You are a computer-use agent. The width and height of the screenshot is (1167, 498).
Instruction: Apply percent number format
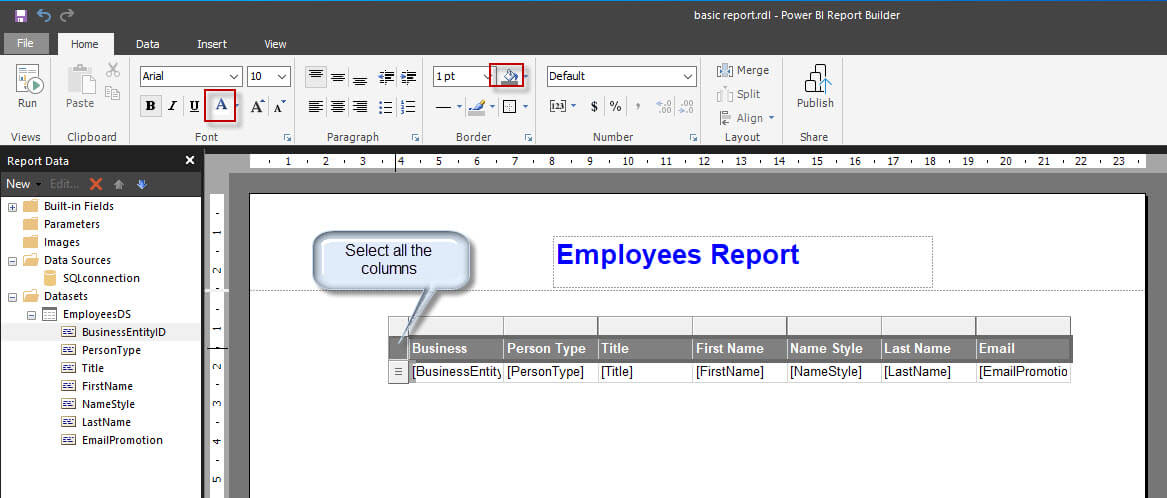point(616,106)
